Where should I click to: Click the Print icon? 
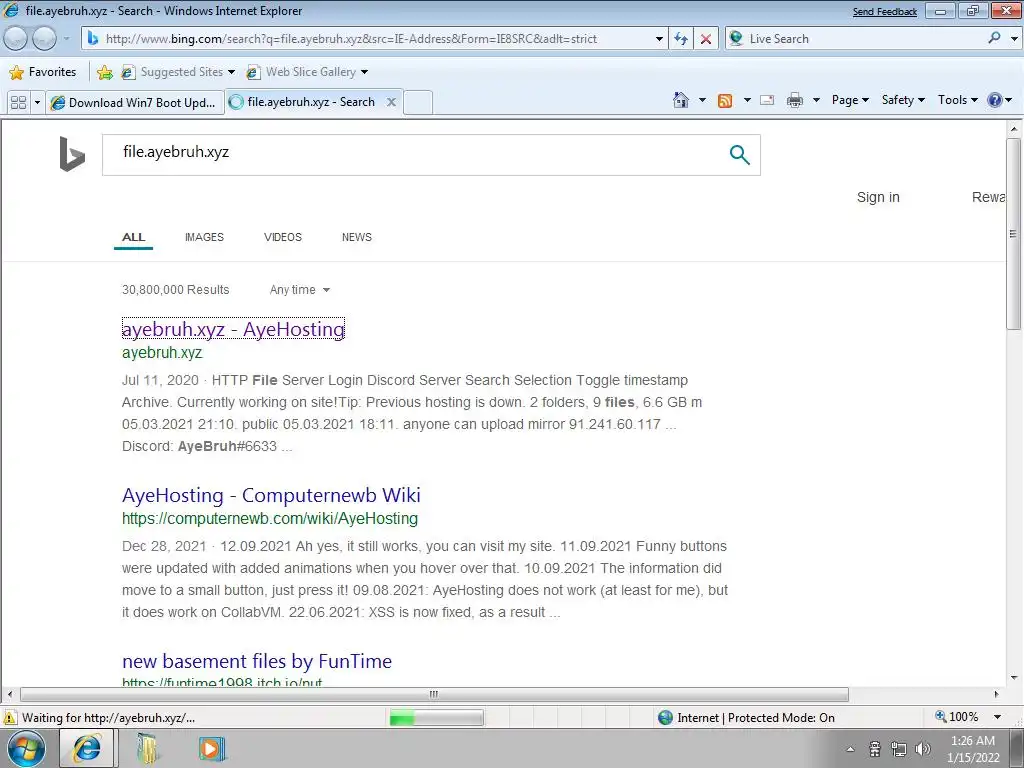pos(795,100)
